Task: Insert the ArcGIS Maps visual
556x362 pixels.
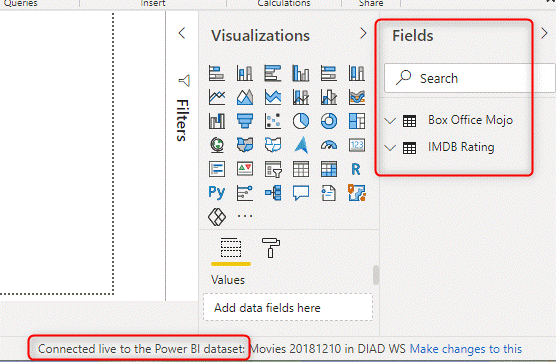Action: 357,193
